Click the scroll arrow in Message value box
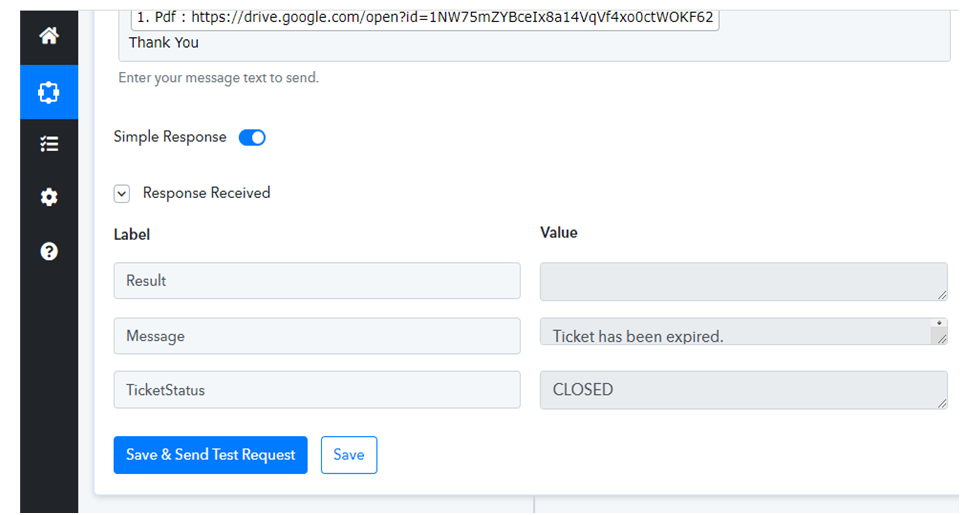Screen dimensions: 961x515 939,323
